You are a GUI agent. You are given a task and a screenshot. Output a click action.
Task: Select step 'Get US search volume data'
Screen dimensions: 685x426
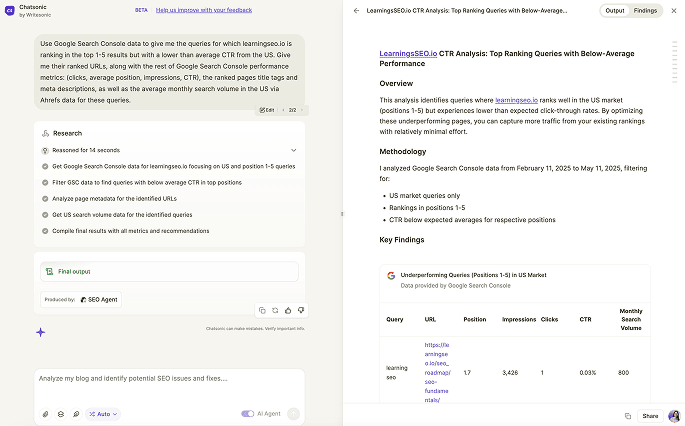(x=117, y=215)
